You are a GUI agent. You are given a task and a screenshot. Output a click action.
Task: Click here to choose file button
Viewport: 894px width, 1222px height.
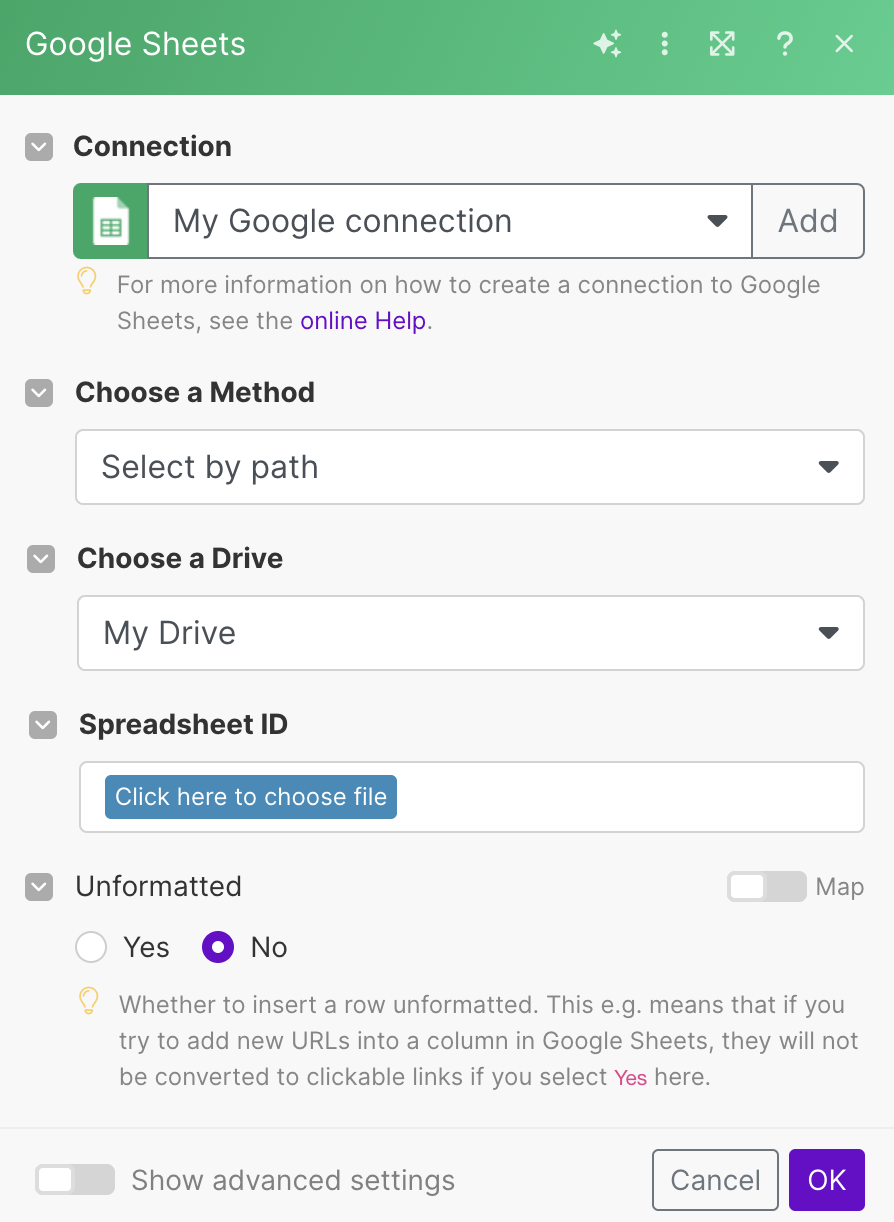(x=251, y=797)
